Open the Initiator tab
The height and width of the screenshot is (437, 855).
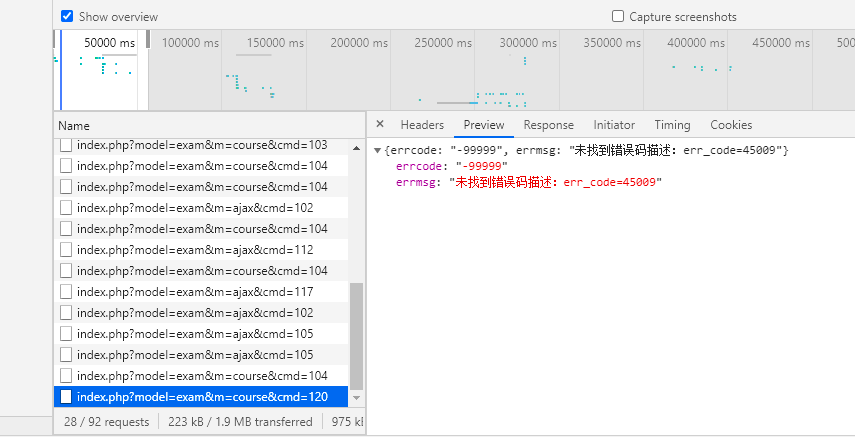614,125
